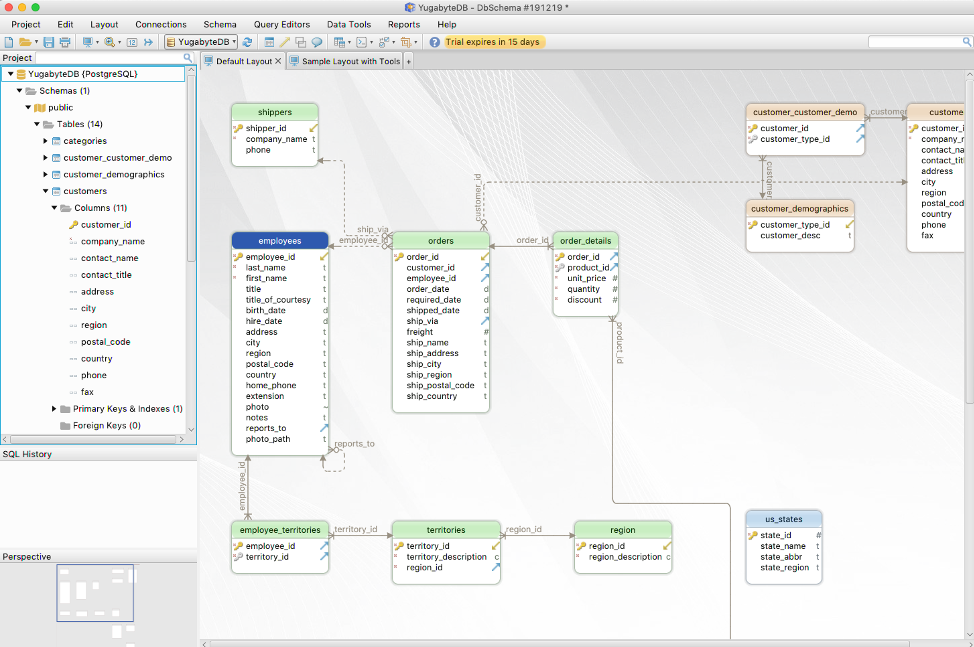Expand Primary Keys & Indexes folder

click(54, 409)
